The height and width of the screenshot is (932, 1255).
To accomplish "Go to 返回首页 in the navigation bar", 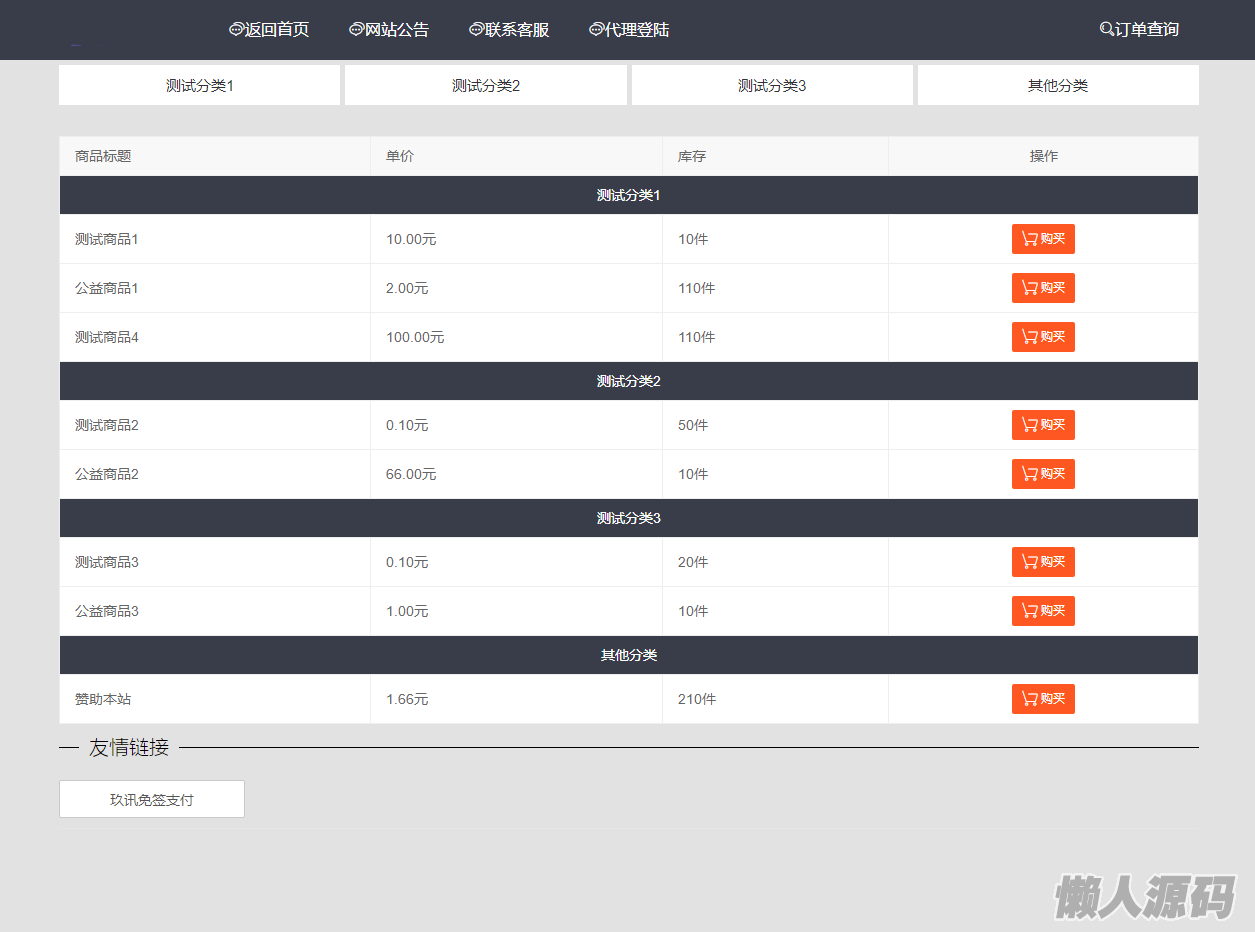I will click(269, 30).
